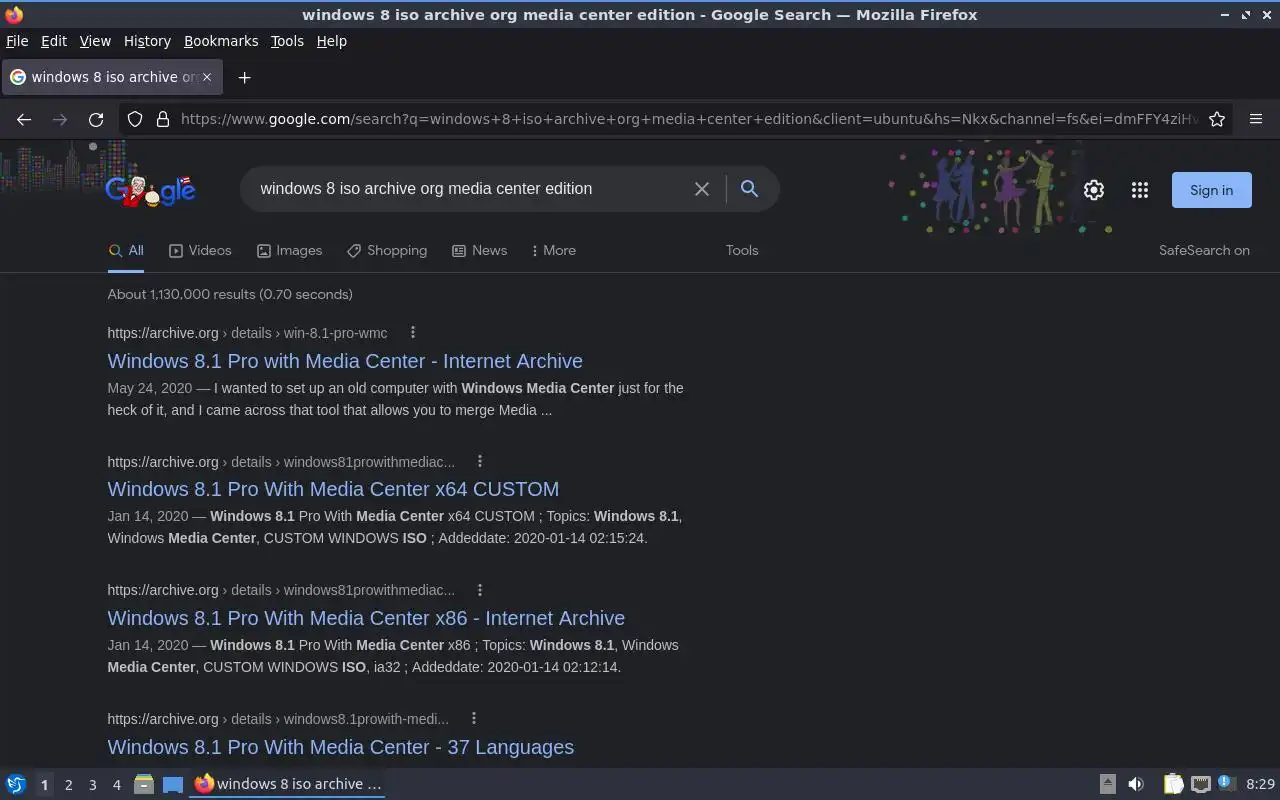Click the removable media tray icon
Viewport: 1280px width, 800px height.
(1108, 784)
